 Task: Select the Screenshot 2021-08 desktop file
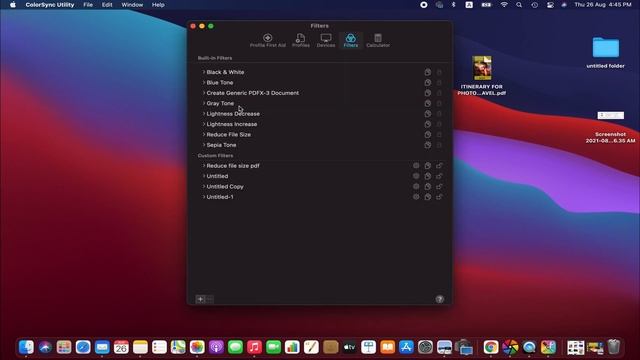[x=610, y=127]
